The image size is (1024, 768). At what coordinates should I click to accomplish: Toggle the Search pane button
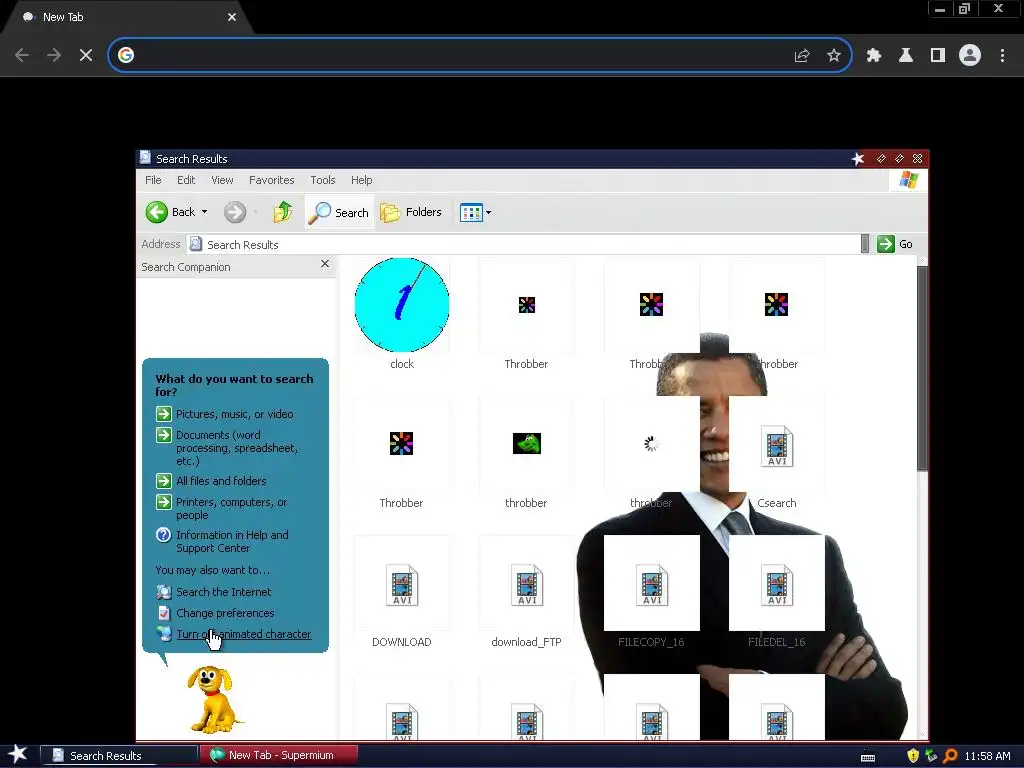[339, 212]
